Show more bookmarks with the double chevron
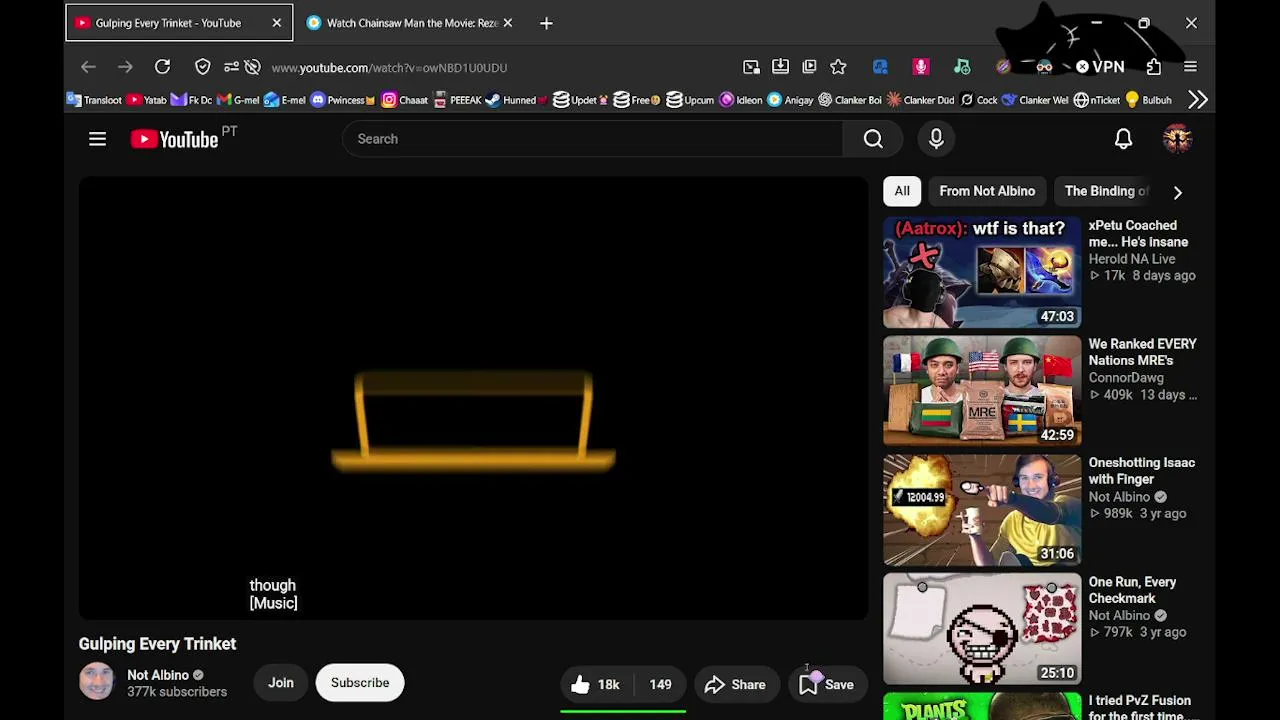This screenshot has height=720, width=1280. (1198, 100)
